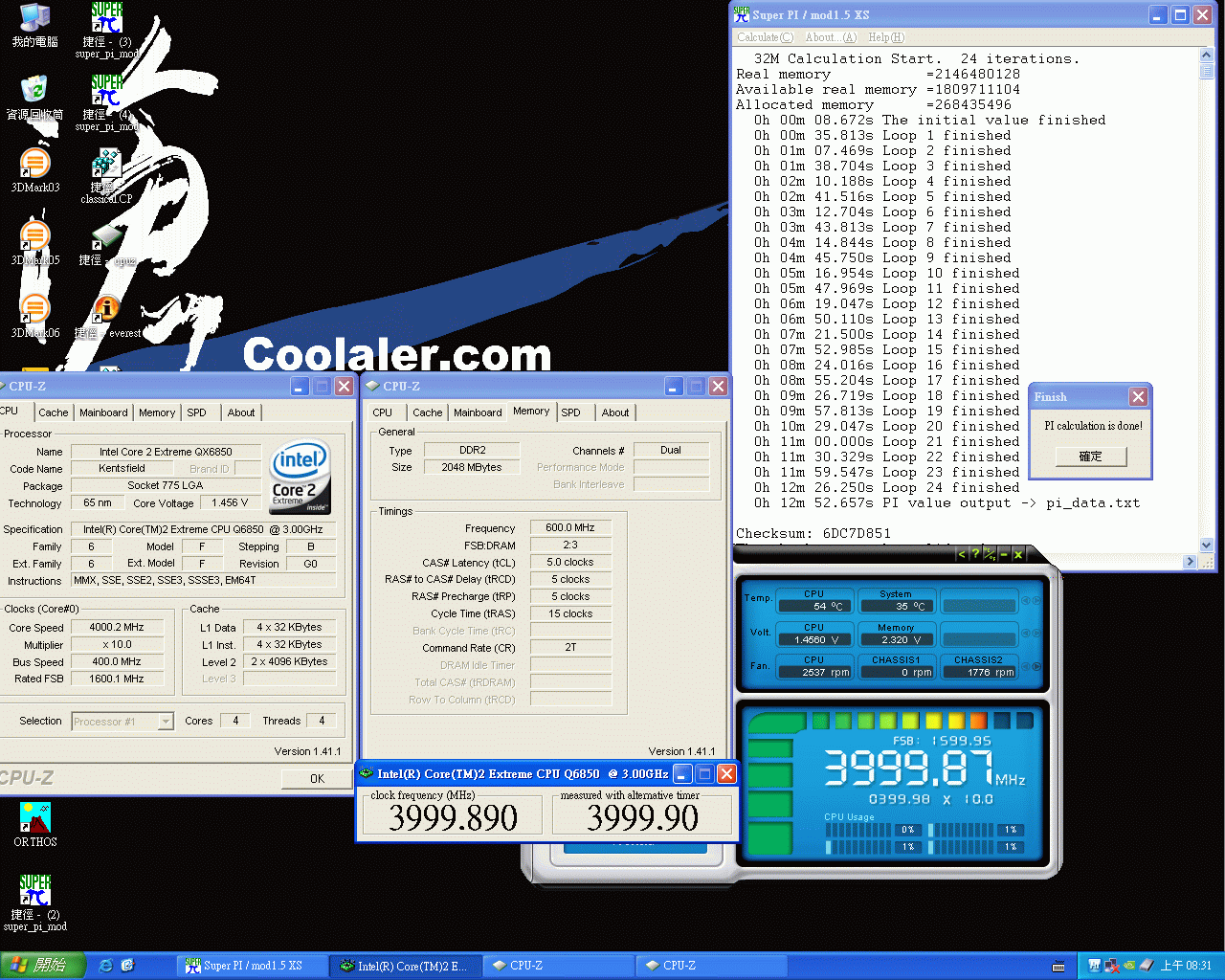Click the FSB:DRAM 2:3 value
This screenshot has width=1225, height=980.
[x=570, y=546]
